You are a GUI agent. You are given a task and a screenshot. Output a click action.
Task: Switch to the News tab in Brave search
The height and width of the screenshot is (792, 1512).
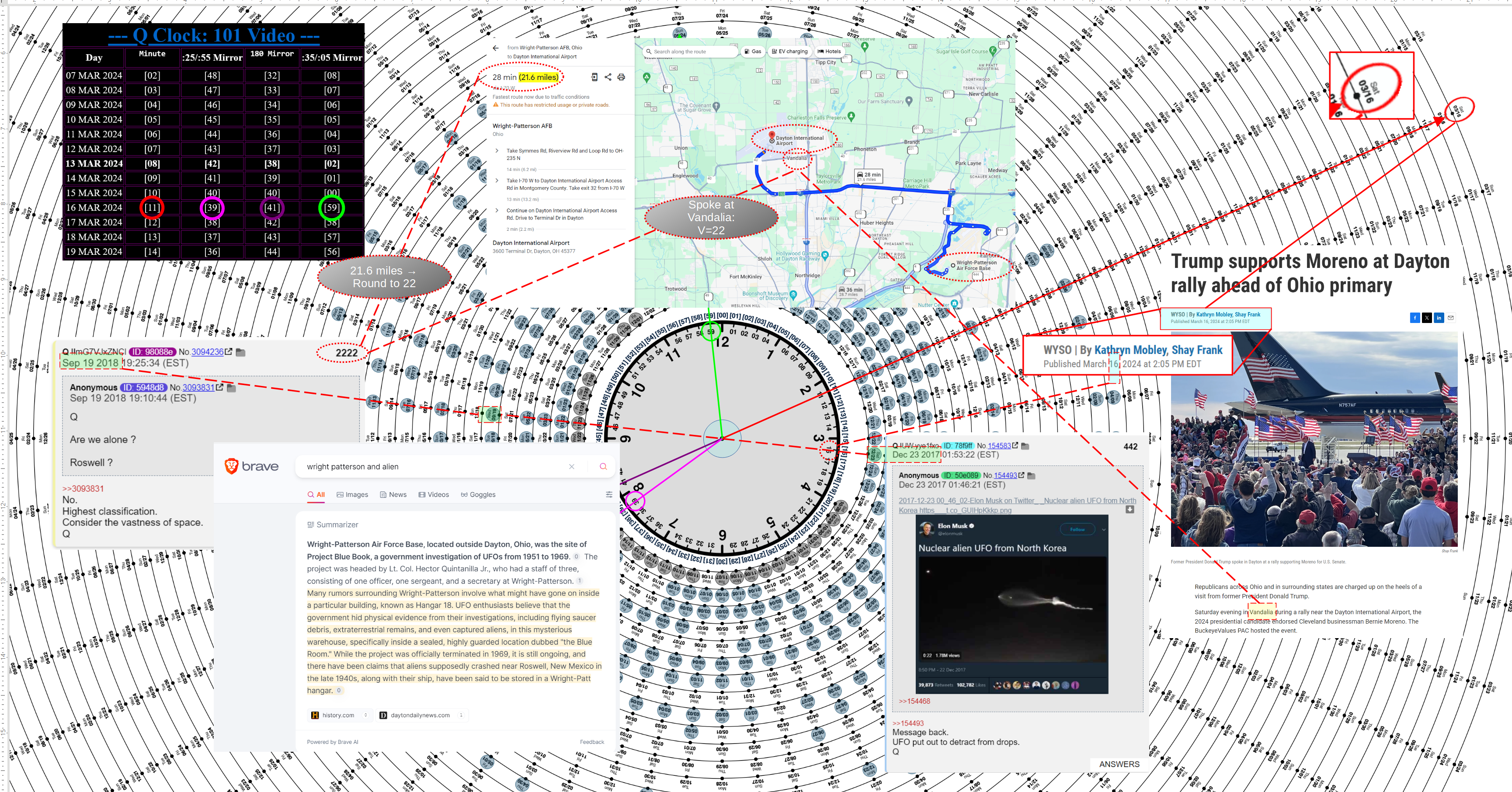(x=393, y=494)
